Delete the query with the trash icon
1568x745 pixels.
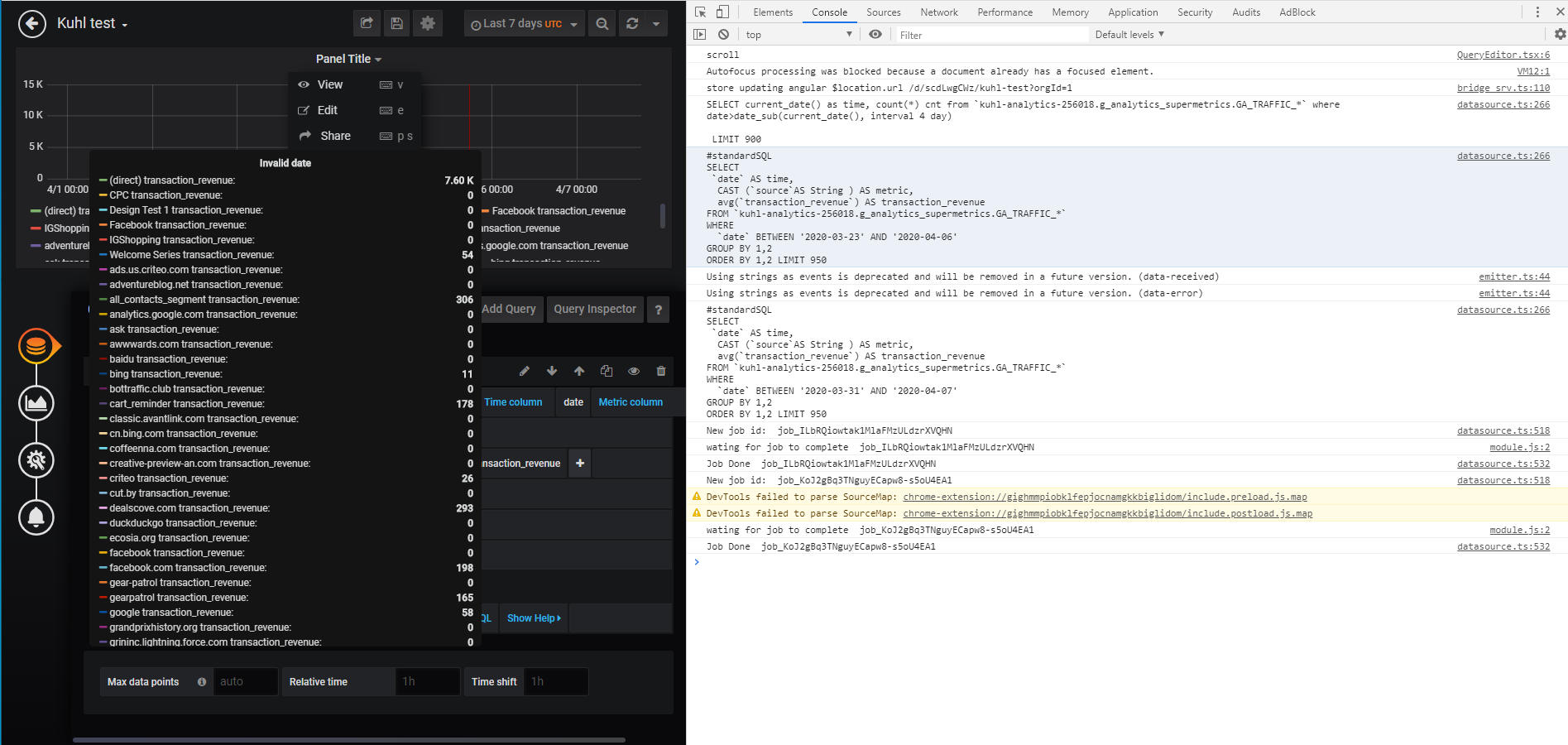(661, 371)
